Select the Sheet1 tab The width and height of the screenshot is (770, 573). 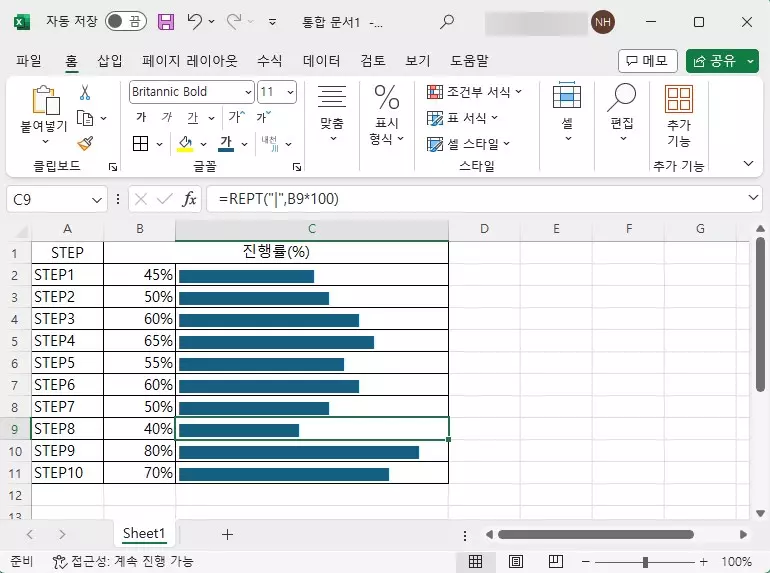144,534
